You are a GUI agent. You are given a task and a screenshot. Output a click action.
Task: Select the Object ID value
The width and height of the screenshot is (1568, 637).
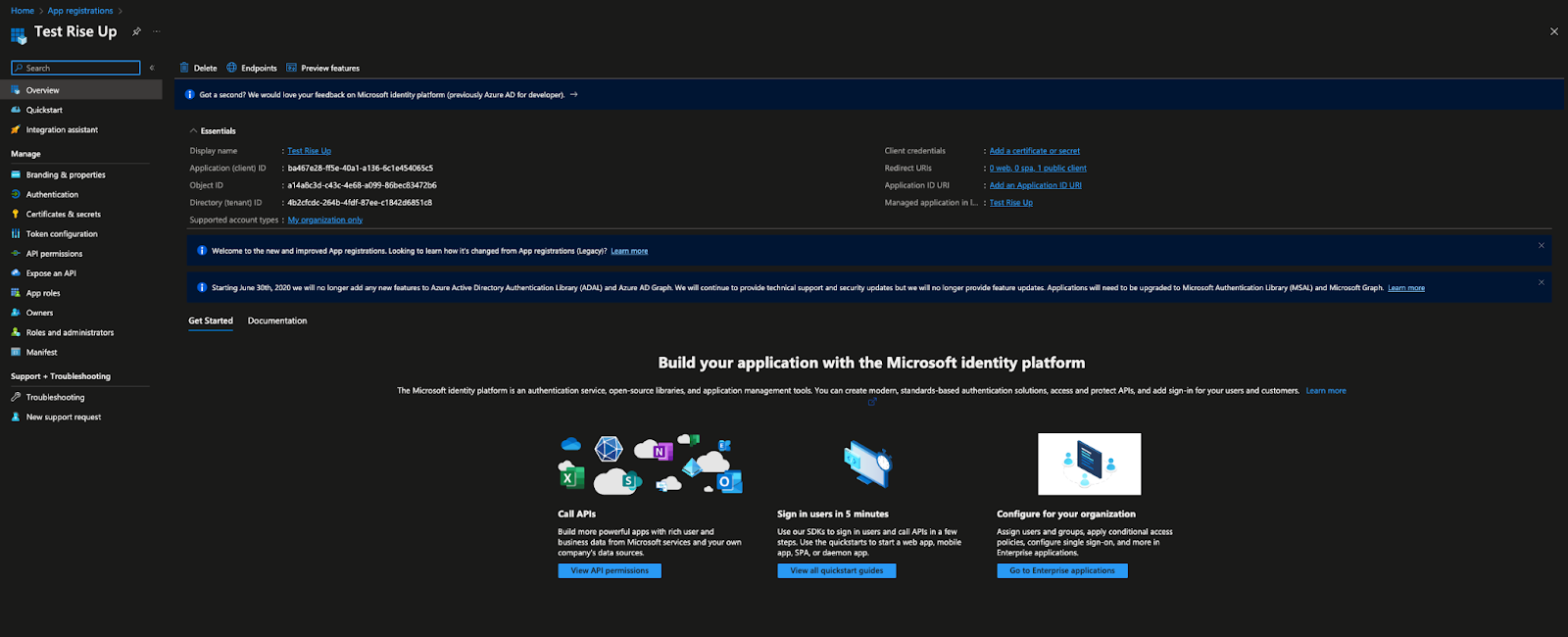click(x=362, y=185)
